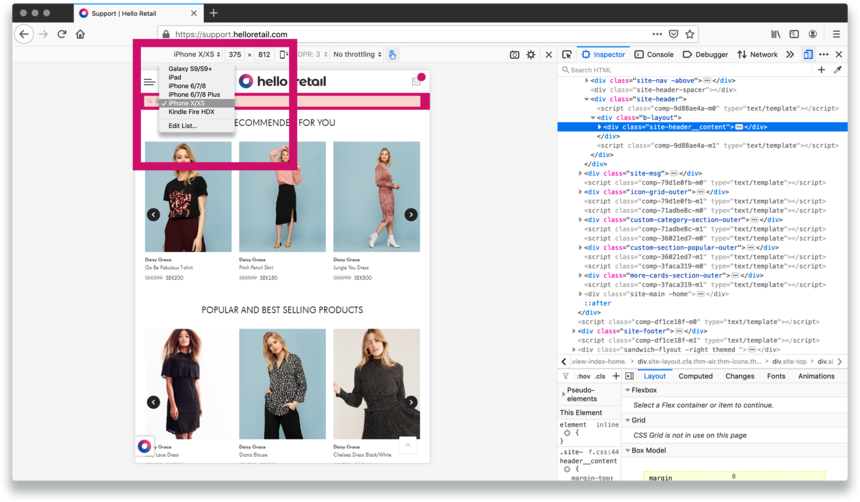Select iPad from device list
The height and width of the screenshot is (502, 860).
pos(175,77)
